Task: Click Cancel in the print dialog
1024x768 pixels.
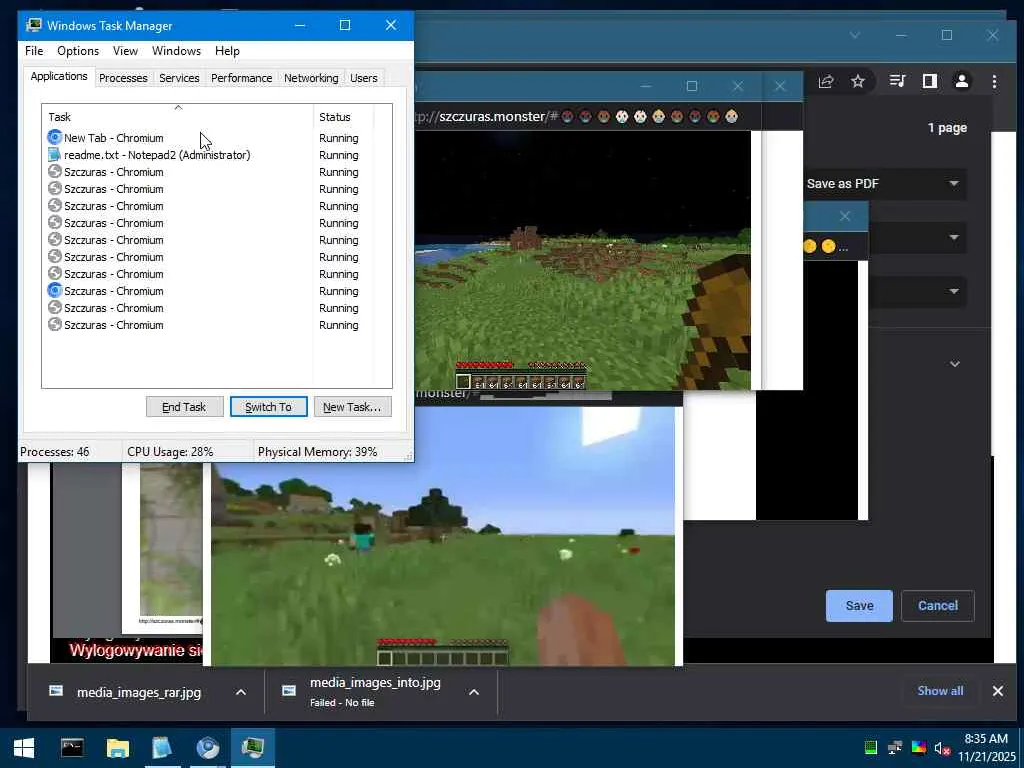Action: coord(938,606)
